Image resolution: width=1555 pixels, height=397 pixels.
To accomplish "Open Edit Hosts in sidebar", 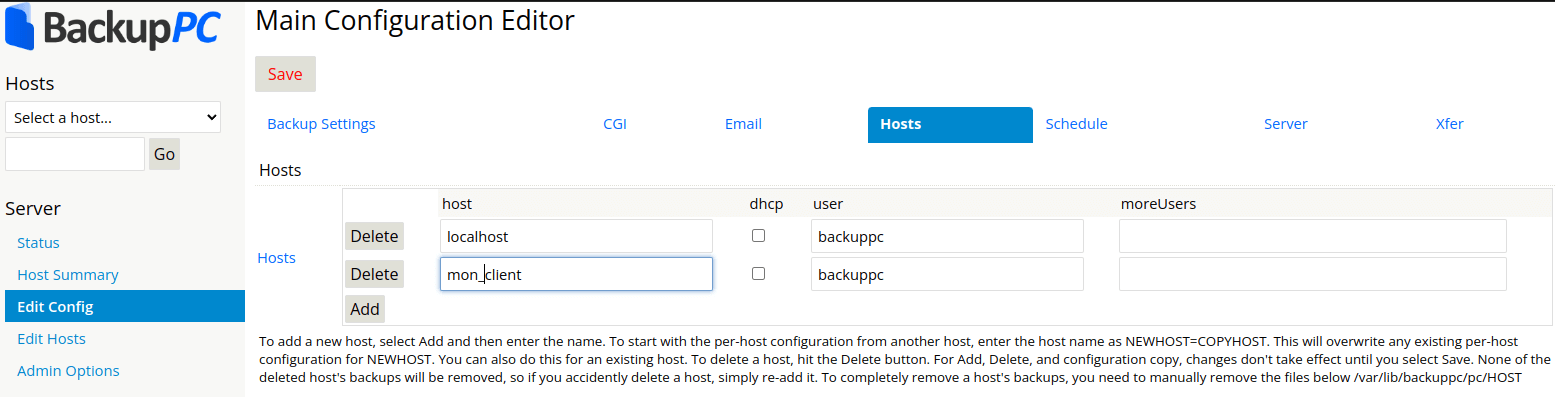I will pyautogui.click(x=51, y=339).
